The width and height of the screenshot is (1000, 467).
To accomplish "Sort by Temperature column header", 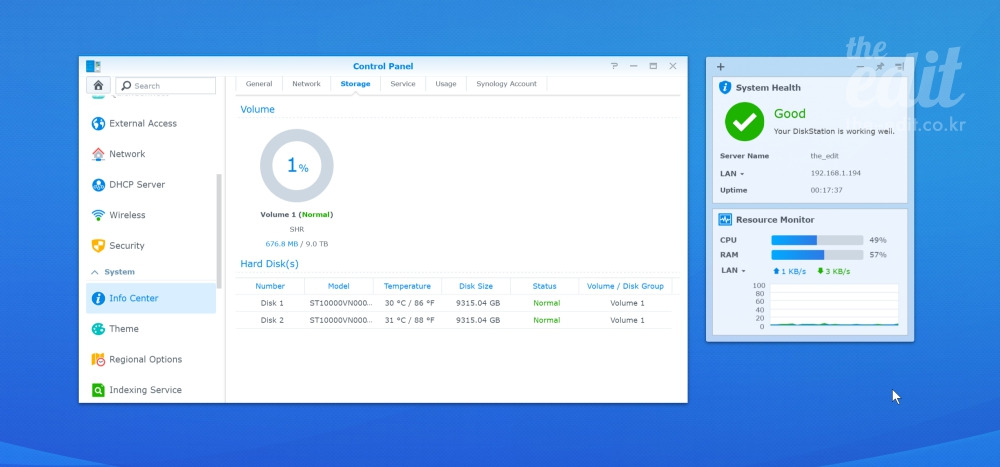I will (x=407, y=286).
